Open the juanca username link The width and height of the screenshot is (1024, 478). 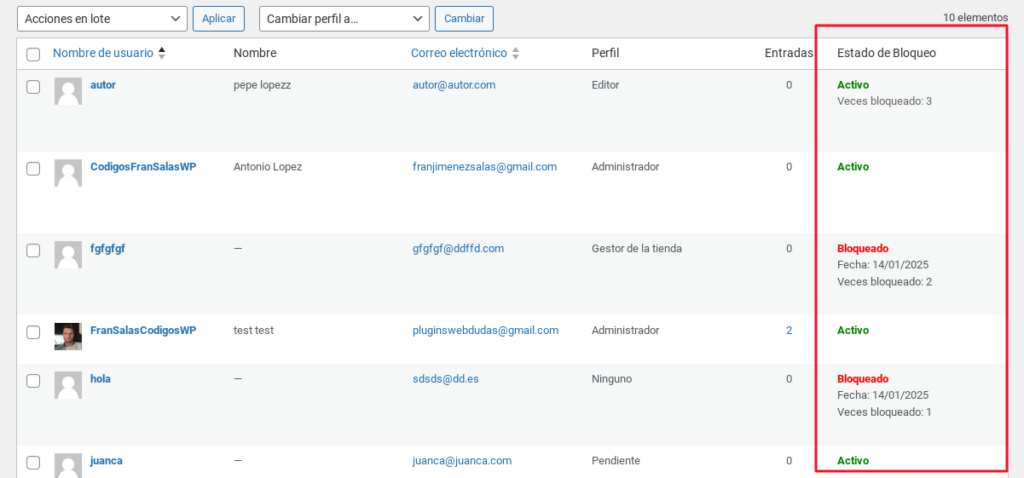[x=106, y=460]
